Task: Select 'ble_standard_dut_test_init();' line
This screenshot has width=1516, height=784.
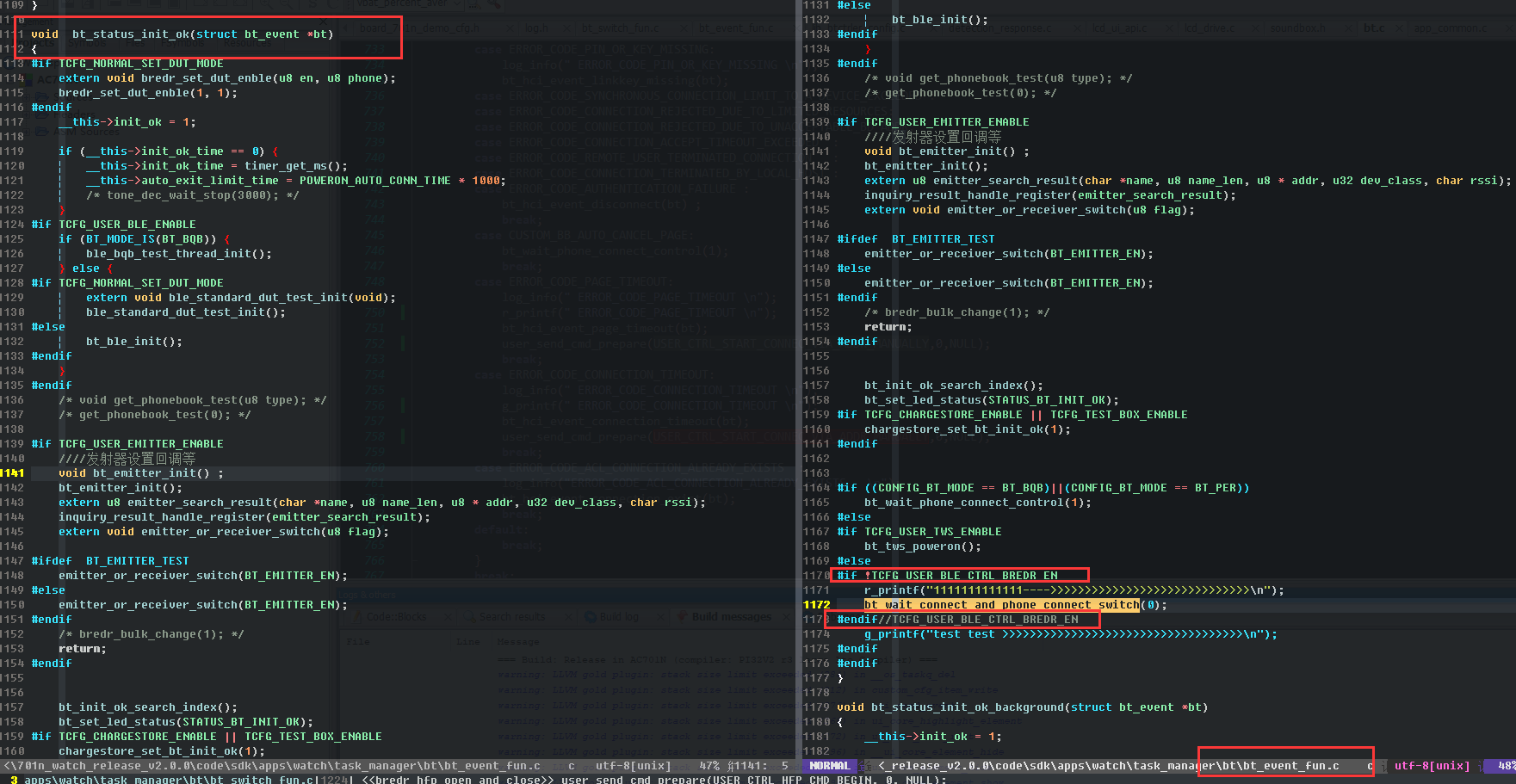Action: (186, 312)
